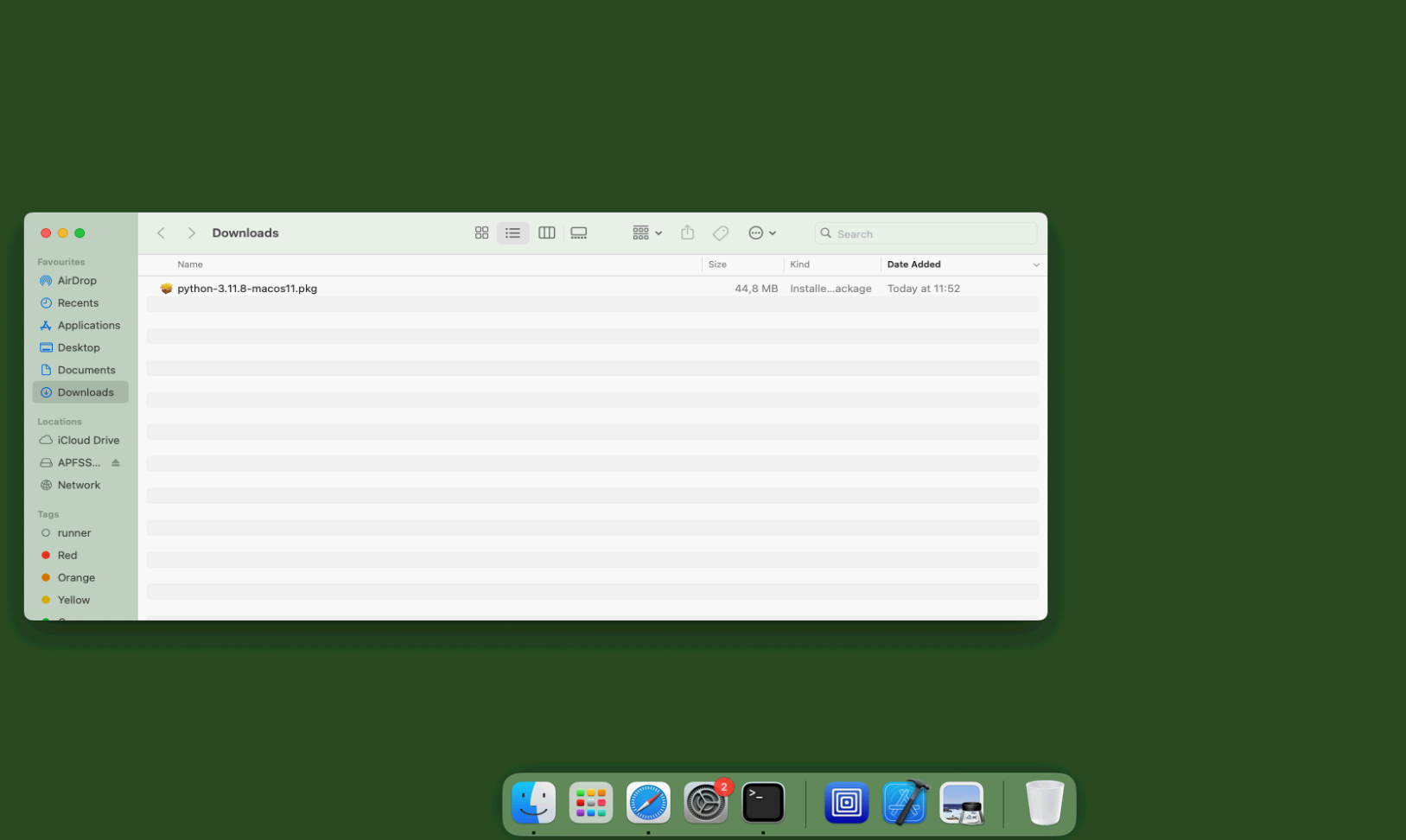Click the Share icon in toolbar
Viewport: 1406px width, 840px height.
click(x=687, y=233)
